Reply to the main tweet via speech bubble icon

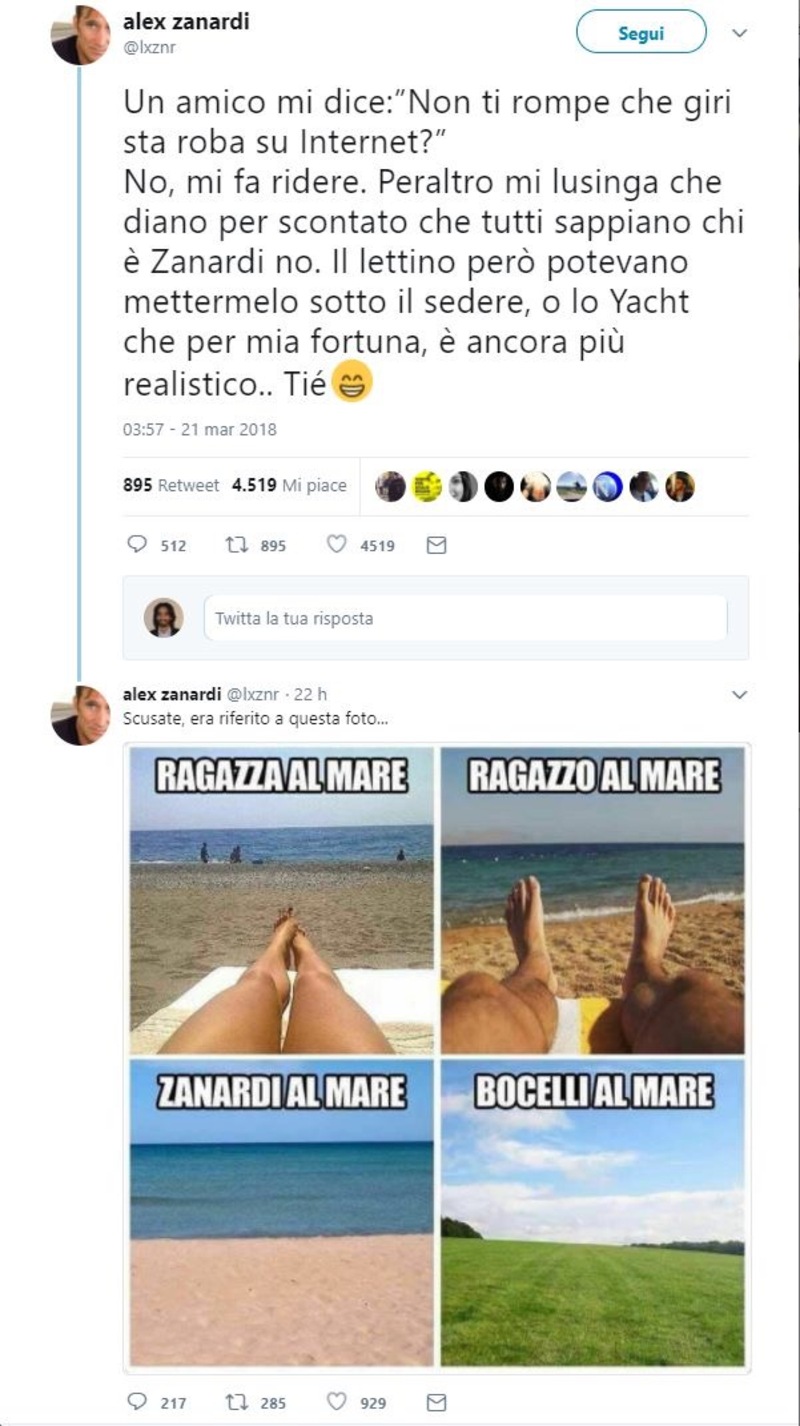(x=138, y=545)
